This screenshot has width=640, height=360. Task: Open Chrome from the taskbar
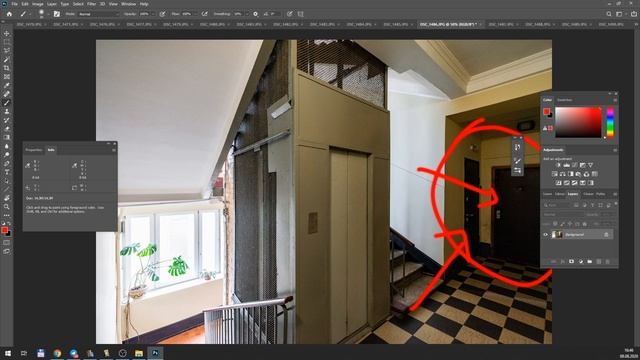[57, 353]
